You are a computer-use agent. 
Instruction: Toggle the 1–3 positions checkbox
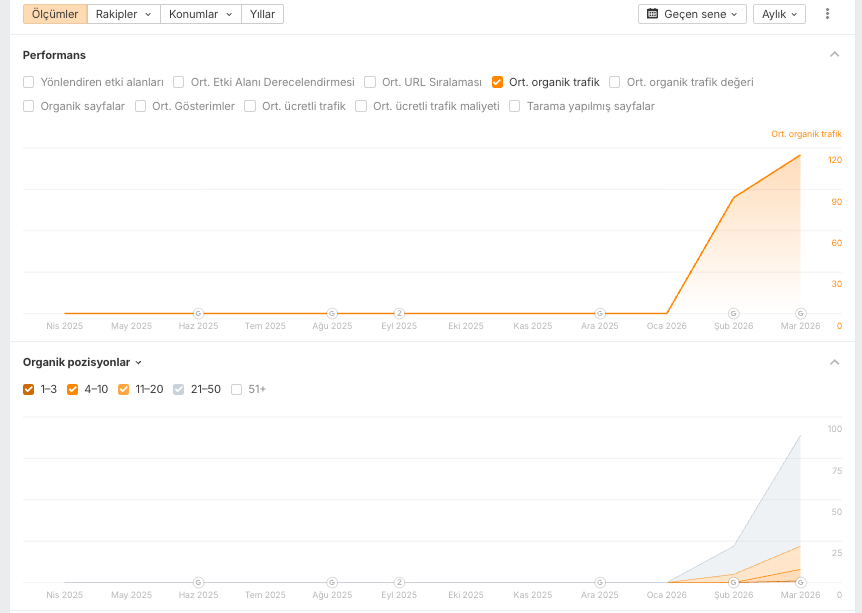tap(29, 389)
